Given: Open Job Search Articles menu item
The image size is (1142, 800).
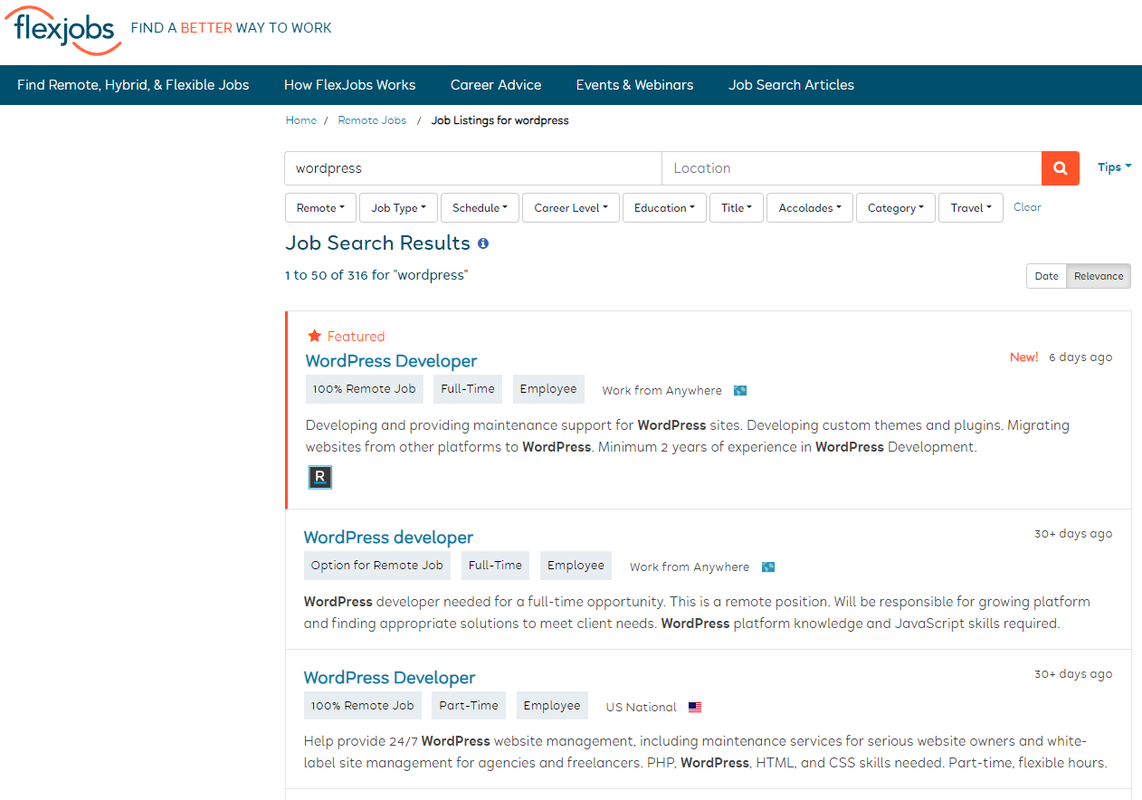Looking at the screenshot, I should (791, 85).
